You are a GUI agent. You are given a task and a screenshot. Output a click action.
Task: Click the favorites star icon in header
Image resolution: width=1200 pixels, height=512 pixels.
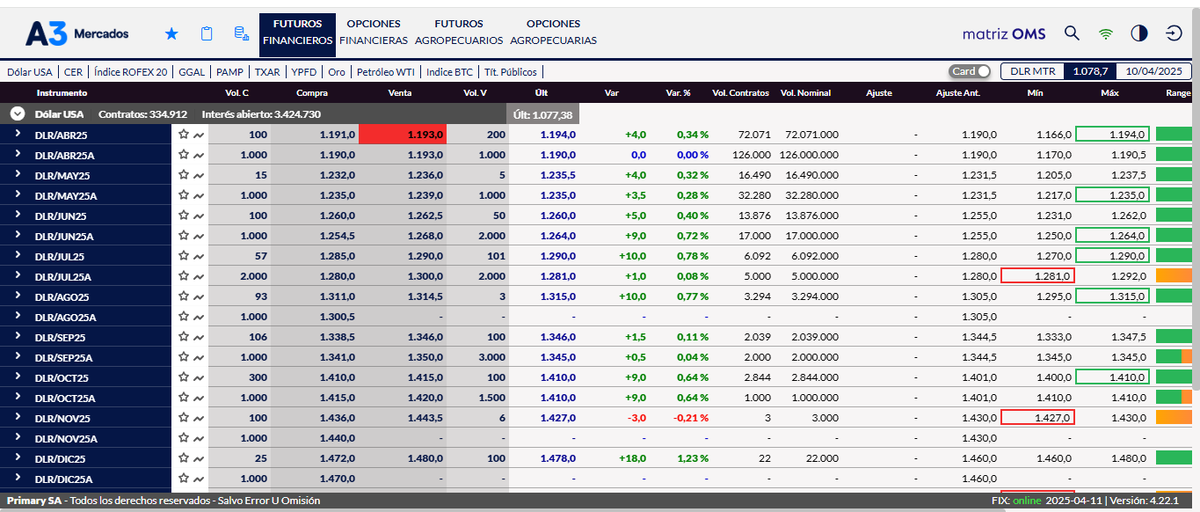pyautogui.click(x=171, y=34)
